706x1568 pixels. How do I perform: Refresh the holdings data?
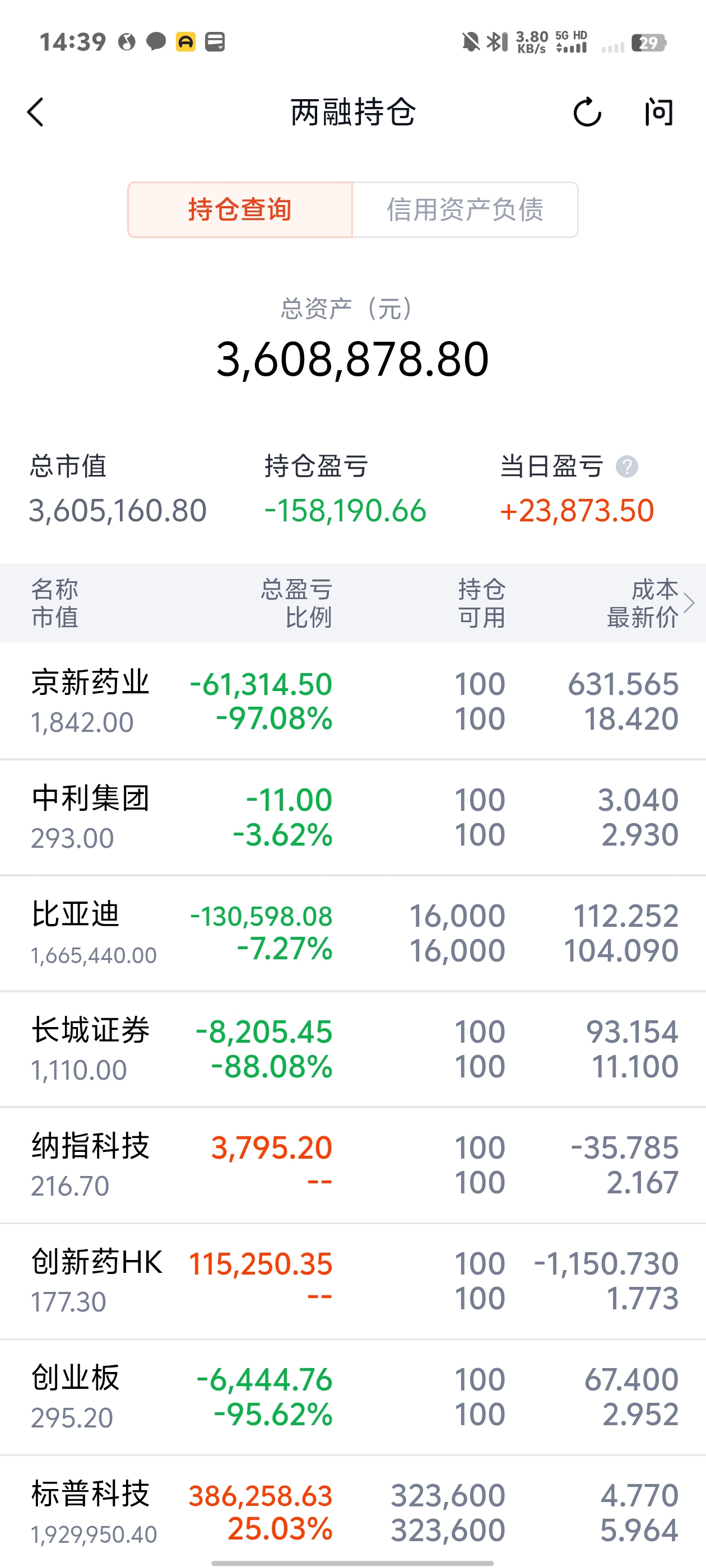[x=587, y=113]
